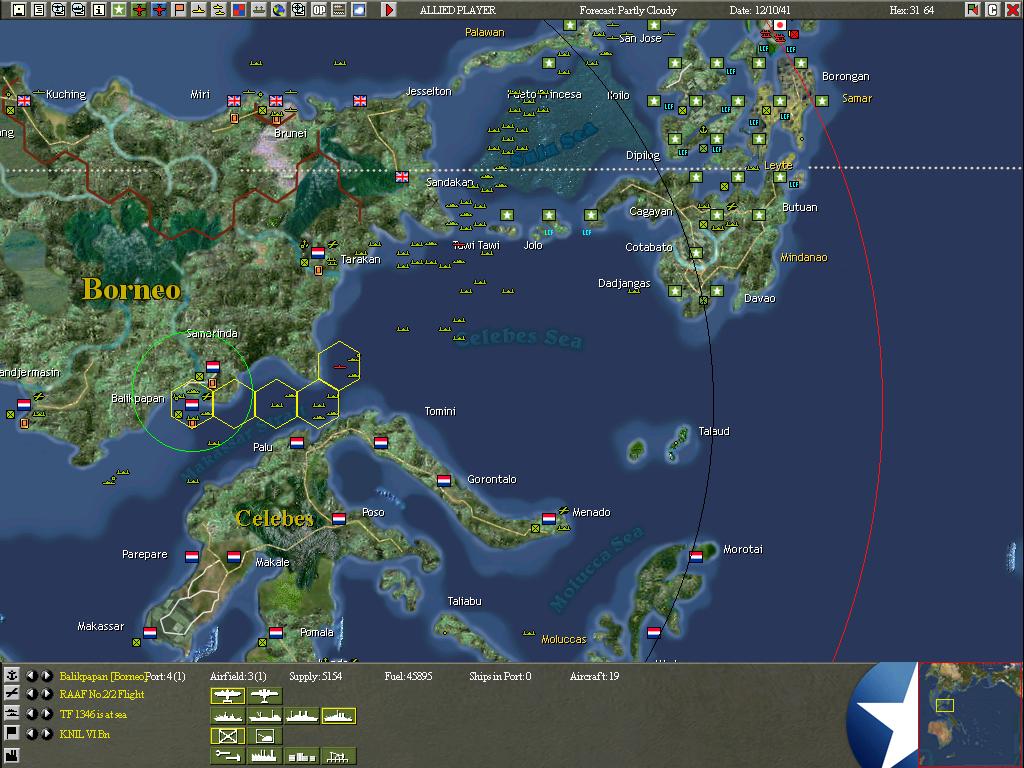This screenshot has height=768, width=1024.
Task: Select the highlighted infantry unit icon
Action: pos(228,736)
